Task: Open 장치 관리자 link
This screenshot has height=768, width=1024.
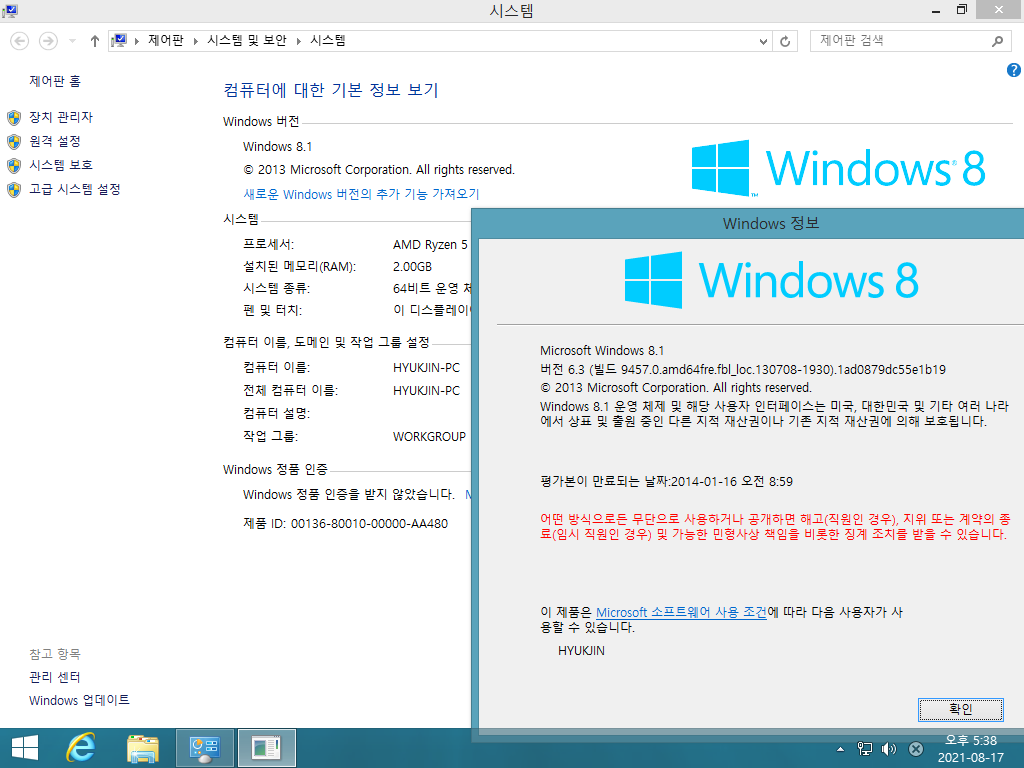Action: 61,117
